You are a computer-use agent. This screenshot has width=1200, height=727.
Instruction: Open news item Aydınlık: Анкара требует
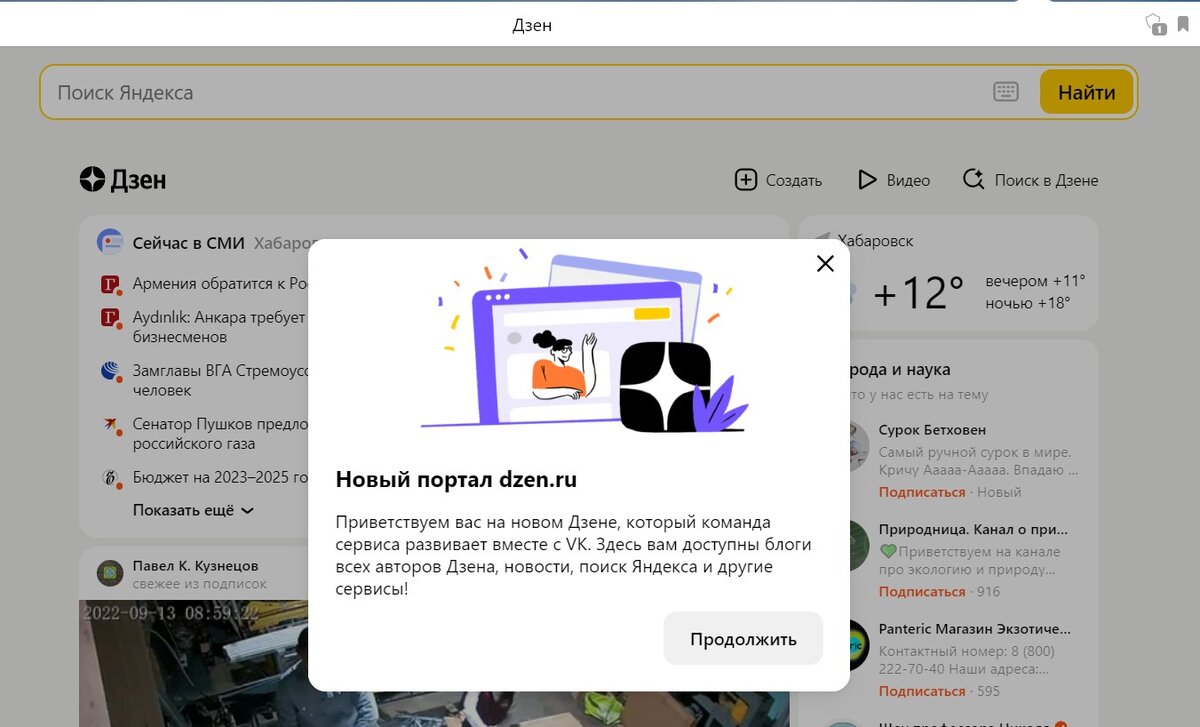tap(219, 327)
